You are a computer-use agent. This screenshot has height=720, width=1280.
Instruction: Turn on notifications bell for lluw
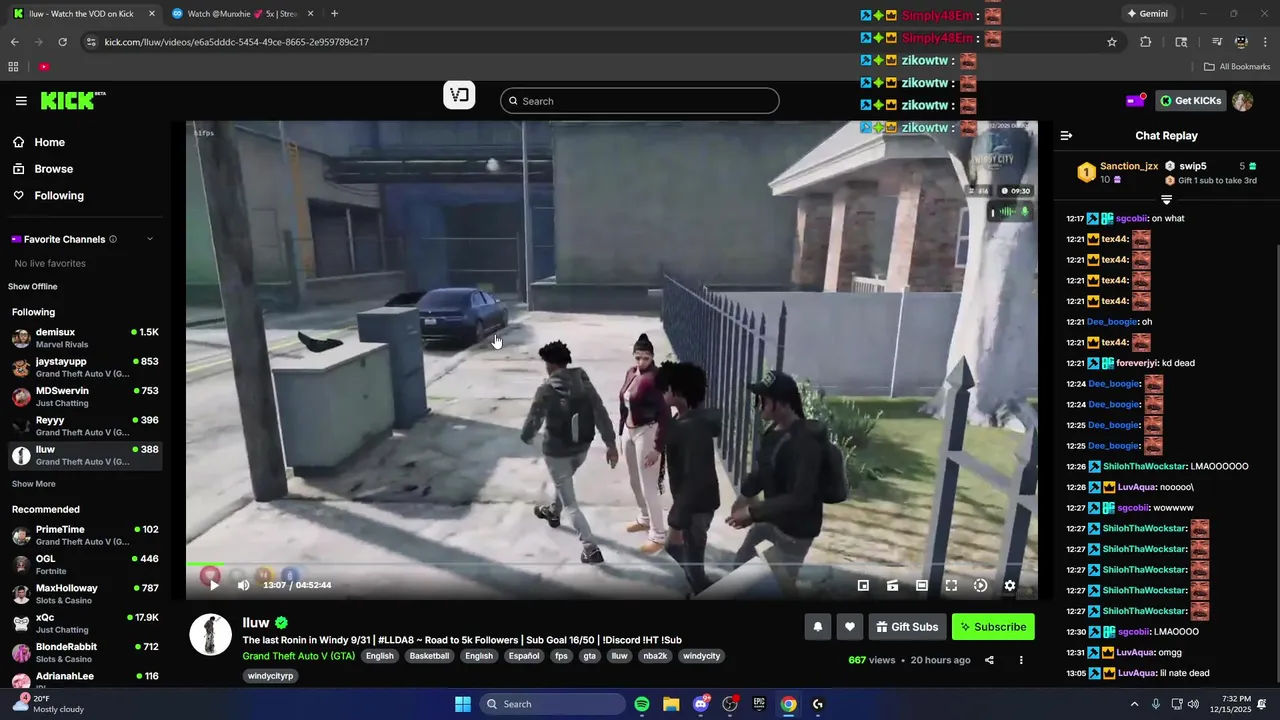coord(817,627)
